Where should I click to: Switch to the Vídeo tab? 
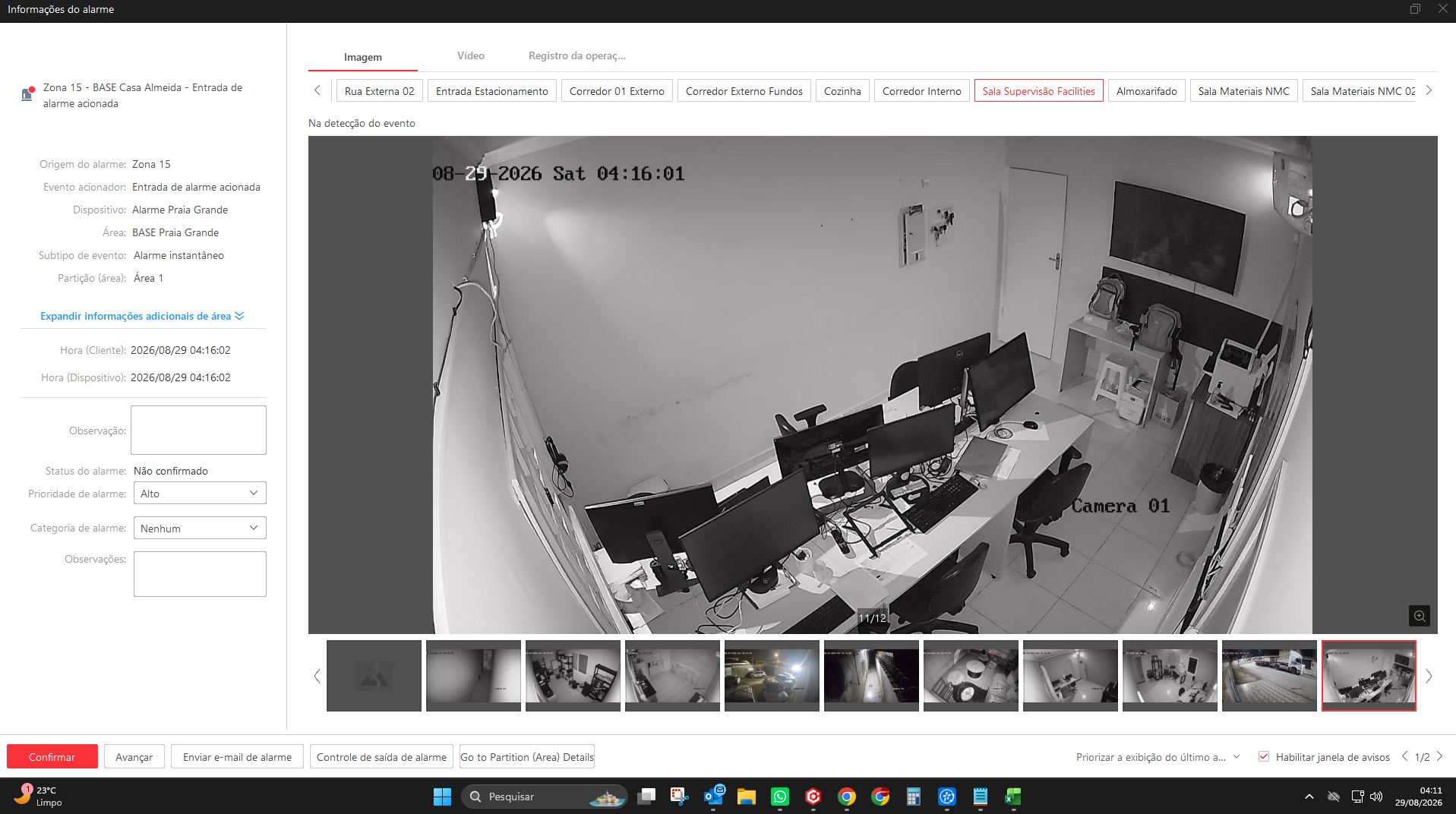(x=471, y=56)
